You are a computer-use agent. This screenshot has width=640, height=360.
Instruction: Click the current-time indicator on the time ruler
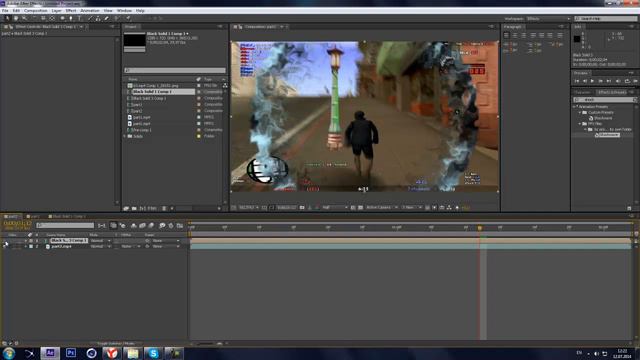pos(480,228)
